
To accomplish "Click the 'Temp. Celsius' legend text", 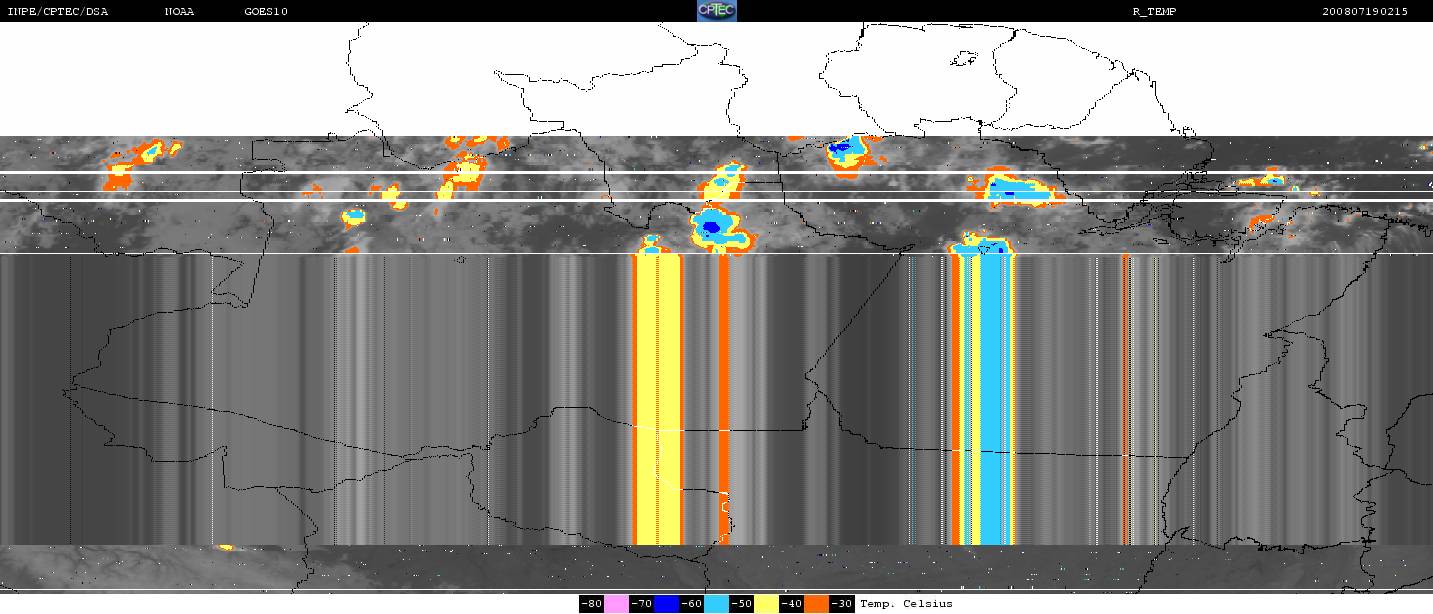I will pos(906,604).
